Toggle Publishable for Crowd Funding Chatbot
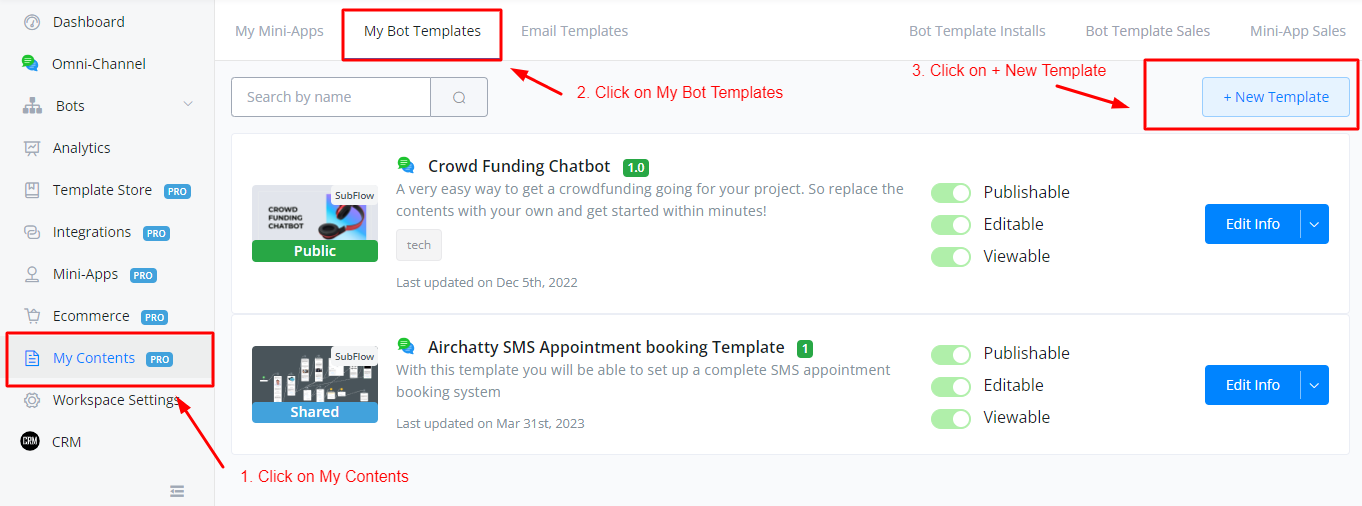 pyautogui.click(x=951, y=192)
